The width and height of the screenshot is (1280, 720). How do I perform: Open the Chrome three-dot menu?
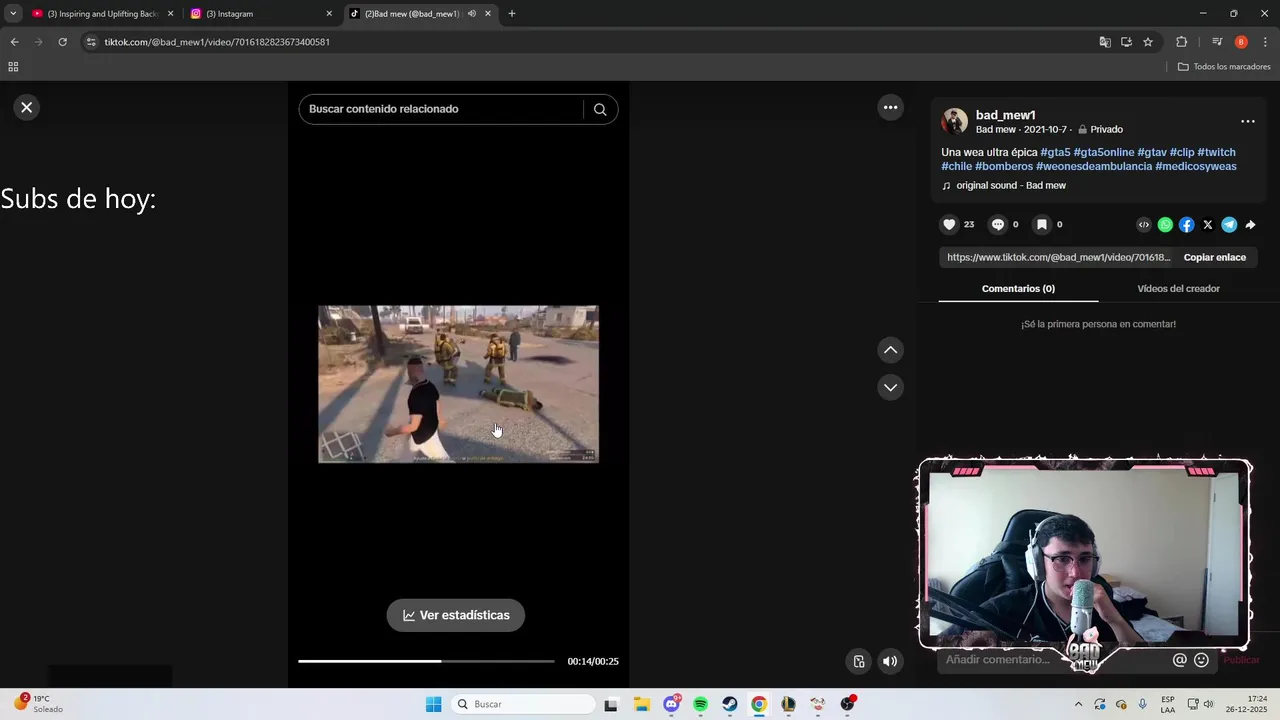tap(1265, 42)
